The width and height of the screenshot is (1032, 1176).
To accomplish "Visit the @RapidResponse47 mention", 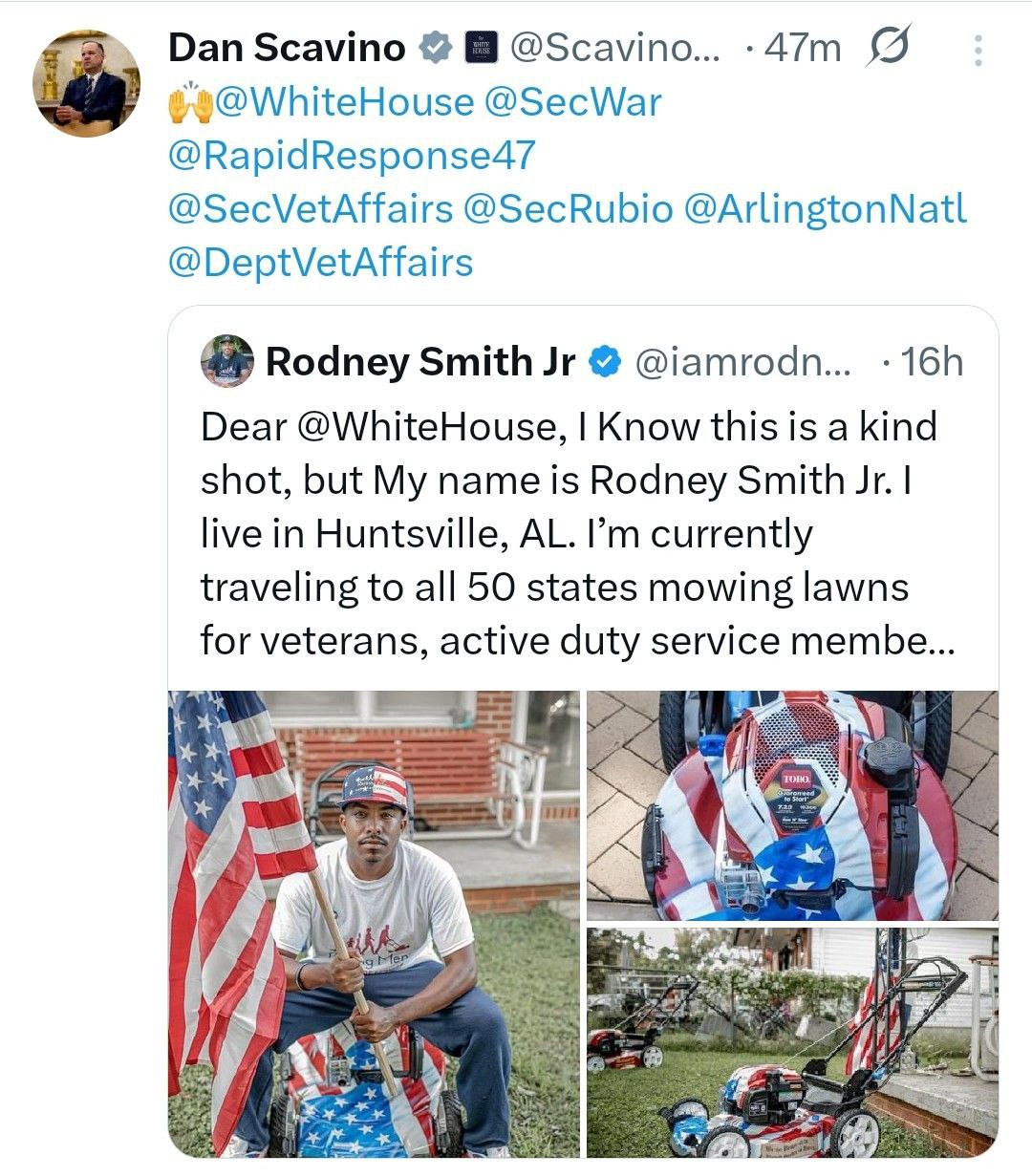I will coord(351,156).
